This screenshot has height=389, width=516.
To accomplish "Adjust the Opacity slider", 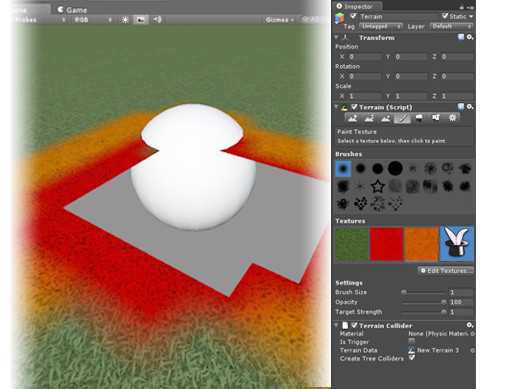I will coord(423,302).
